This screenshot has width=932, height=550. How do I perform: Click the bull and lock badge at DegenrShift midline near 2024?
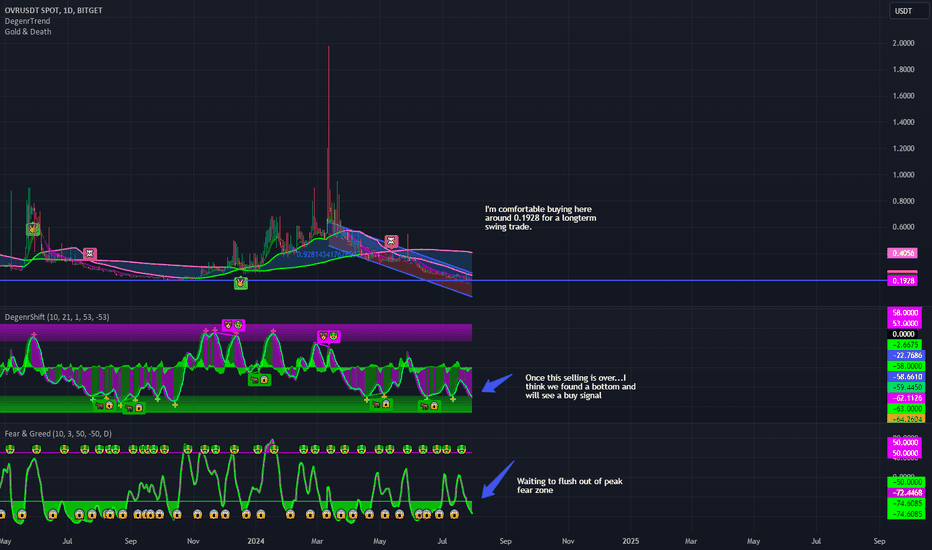259,379
